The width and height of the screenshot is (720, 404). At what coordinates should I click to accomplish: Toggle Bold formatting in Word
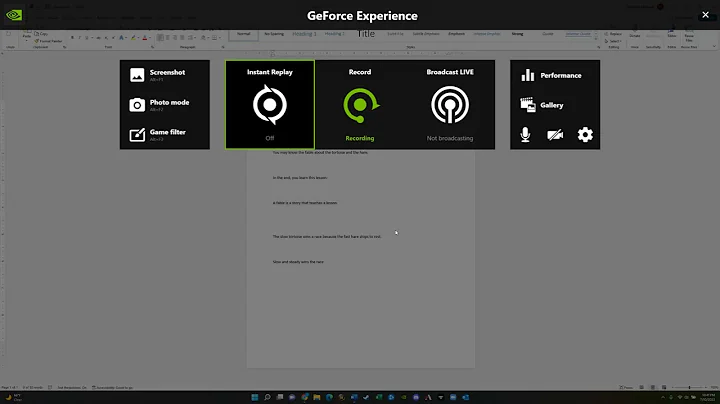click(x=72, y=38)
